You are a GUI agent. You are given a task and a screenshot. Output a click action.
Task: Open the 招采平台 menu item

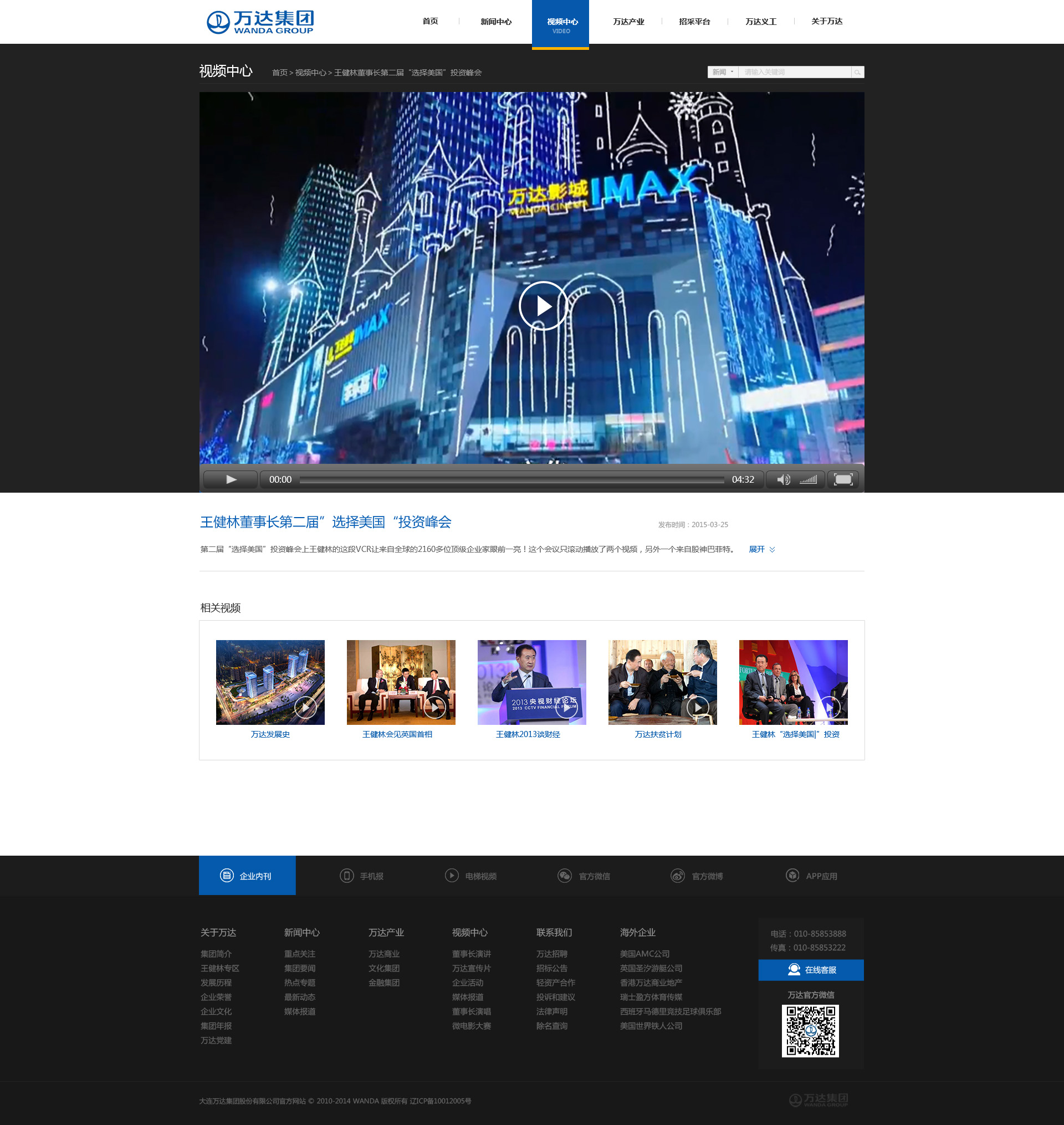694,21
